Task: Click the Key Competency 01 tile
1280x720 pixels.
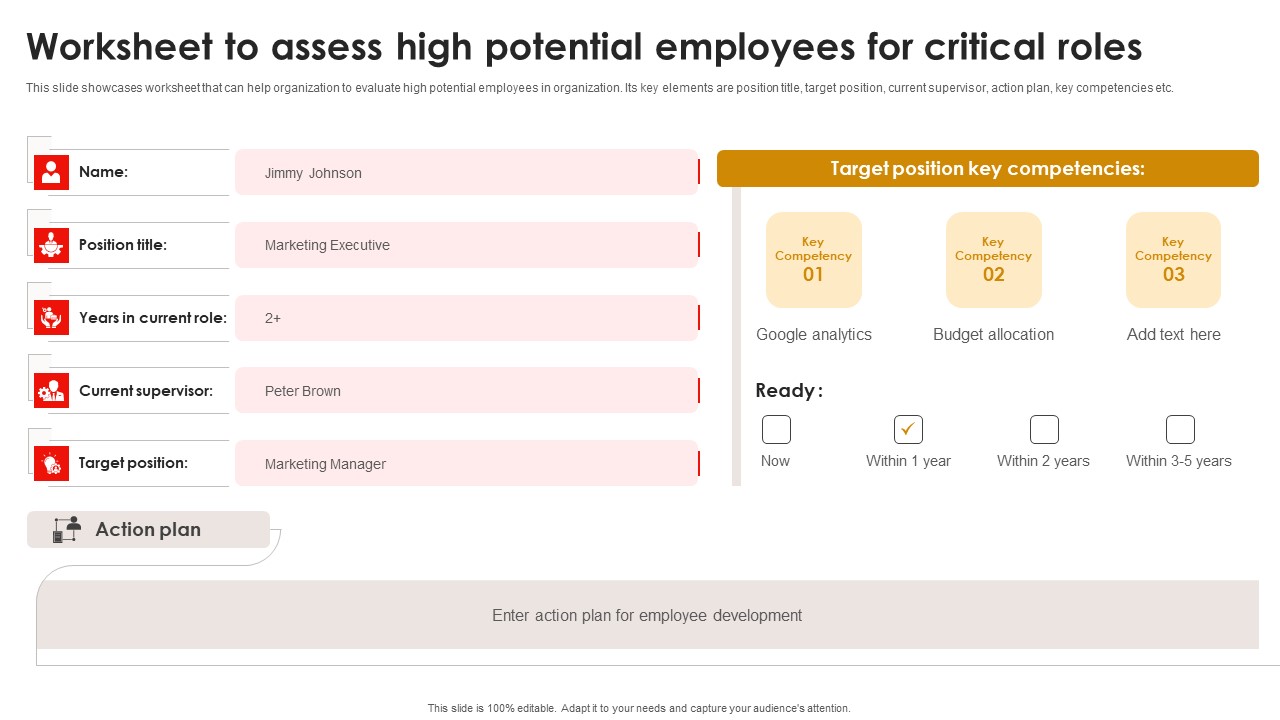Action: pyautogui.click(x=814, y=260)
